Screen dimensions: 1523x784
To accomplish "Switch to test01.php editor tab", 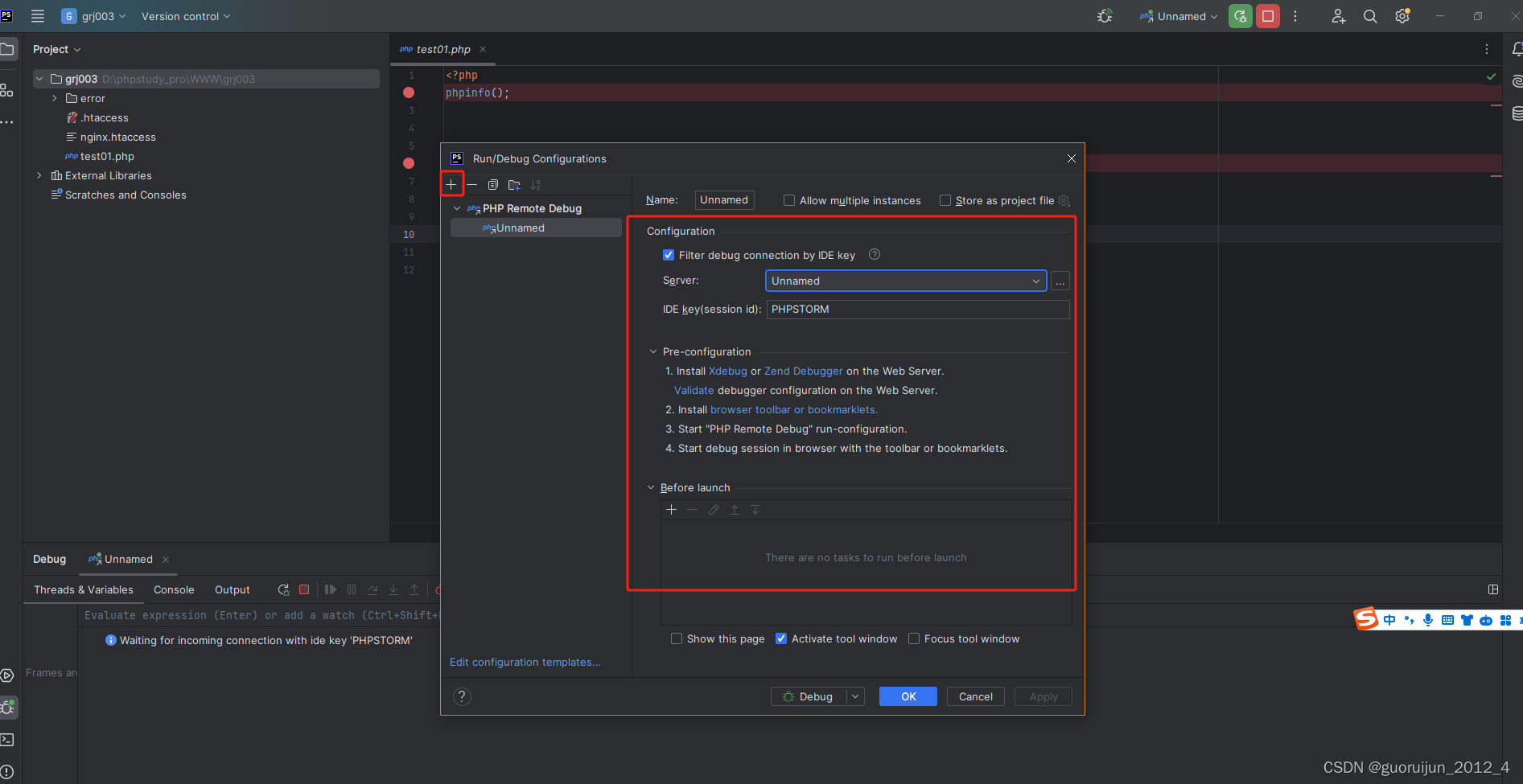I will click(x=442, y=50).
